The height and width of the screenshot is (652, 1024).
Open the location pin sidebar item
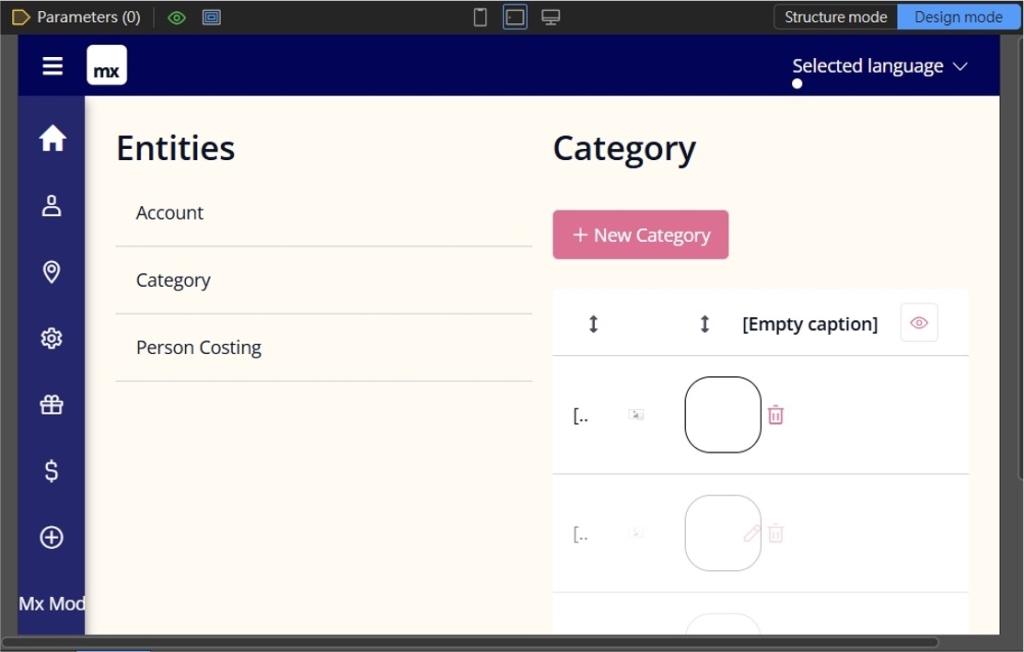click(52, 272)
